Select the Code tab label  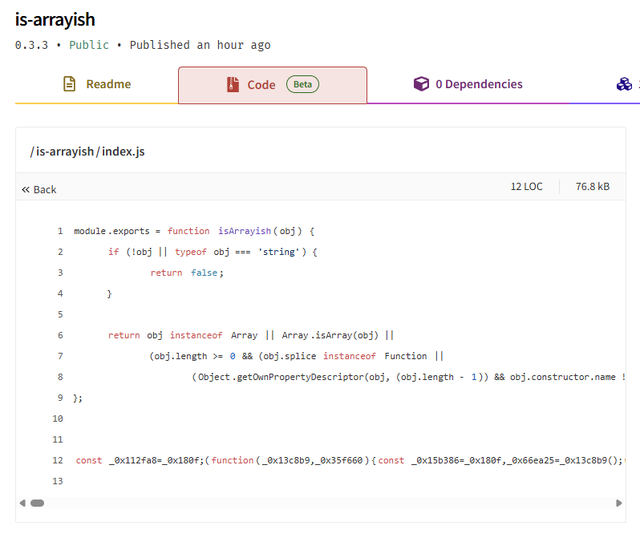point(261,85)
